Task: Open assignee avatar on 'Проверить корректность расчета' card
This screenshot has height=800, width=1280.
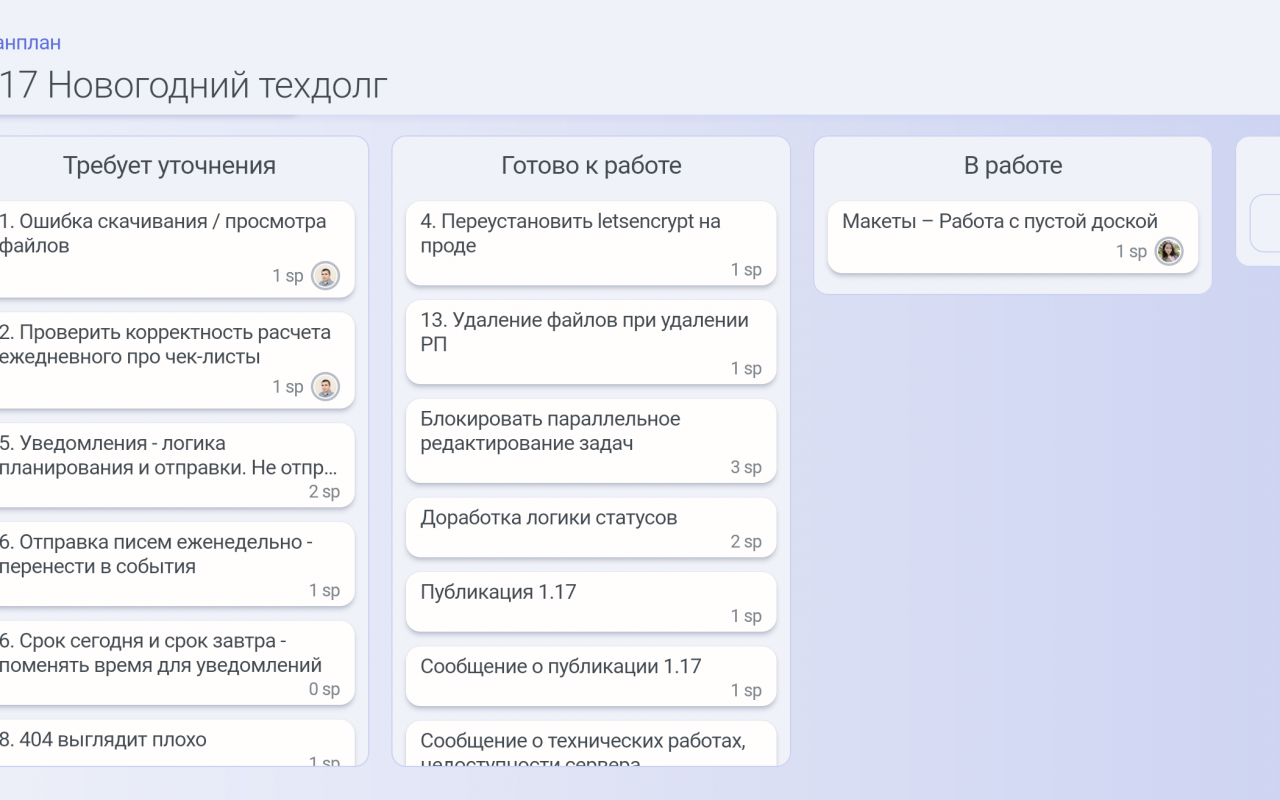Action: [x=325, y=387]
